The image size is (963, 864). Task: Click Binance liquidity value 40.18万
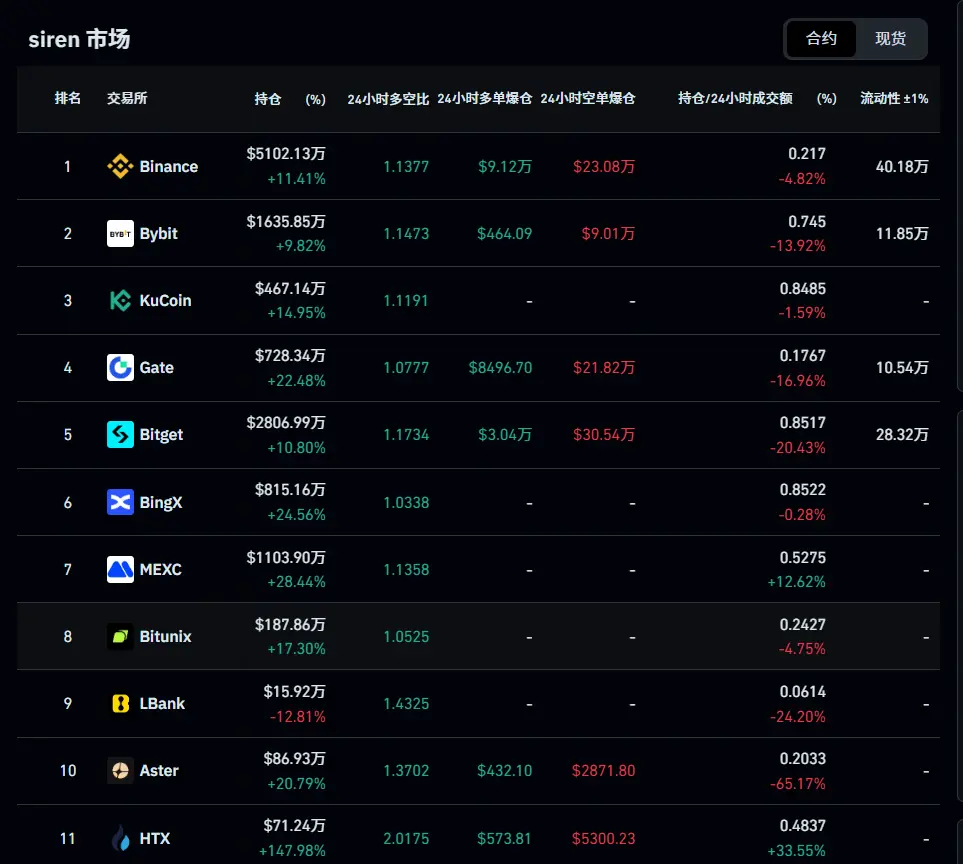(x=902, y=166)
